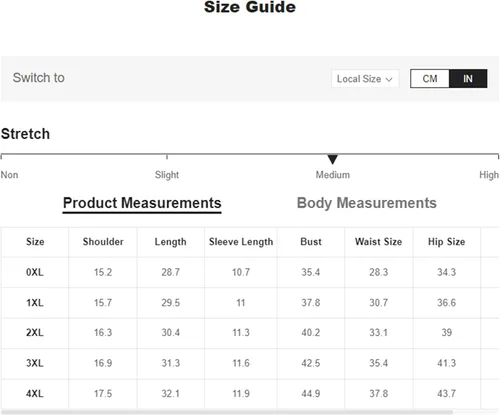This screenshot has width=500, height=415.
Task: Click the 3XL shoulder value 16.9
Action: tap(103, 363)
